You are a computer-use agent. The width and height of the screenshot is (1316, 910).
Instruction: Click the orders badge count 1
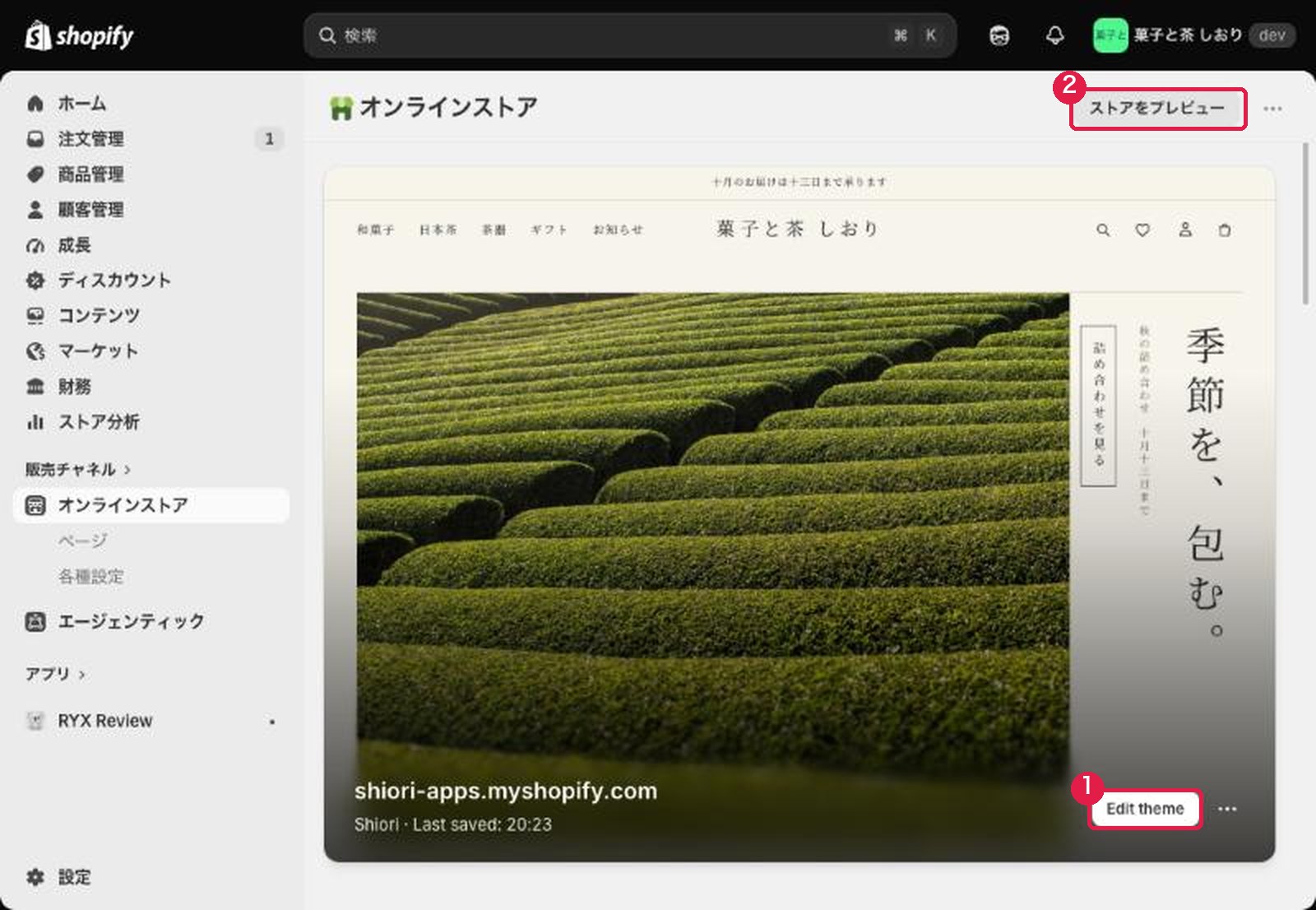click(x=269, y=139)
